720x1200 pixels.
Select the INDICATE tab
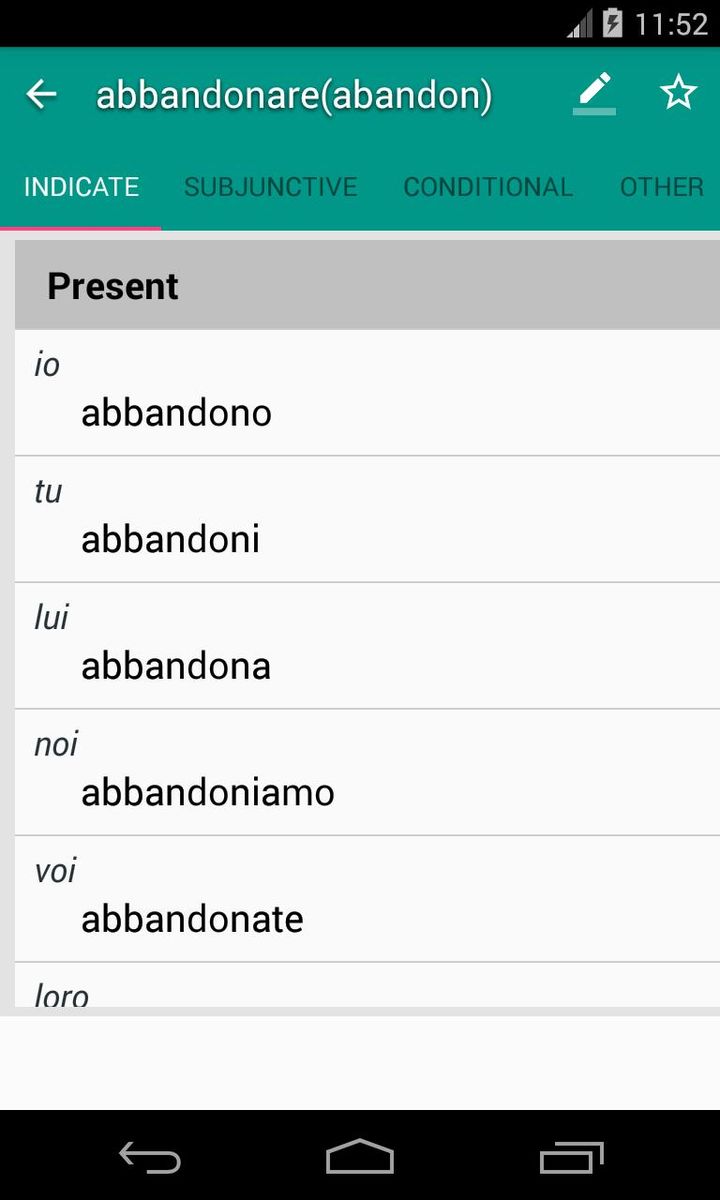(x=81, y=187)
